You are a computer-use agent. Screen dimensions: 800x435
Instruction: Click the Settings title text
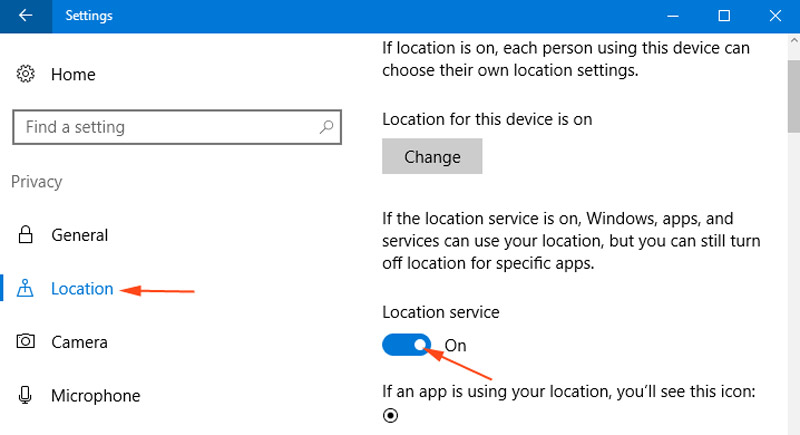point(89,16)
